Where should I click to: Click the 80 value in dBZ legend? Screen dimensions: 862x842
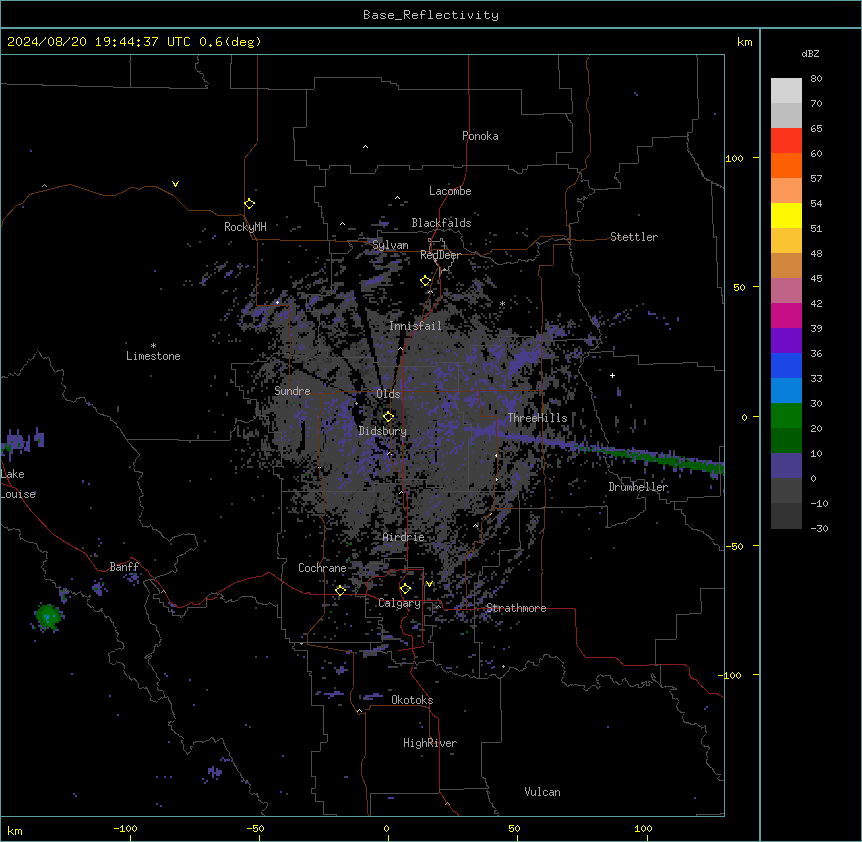tap(816, 79)
